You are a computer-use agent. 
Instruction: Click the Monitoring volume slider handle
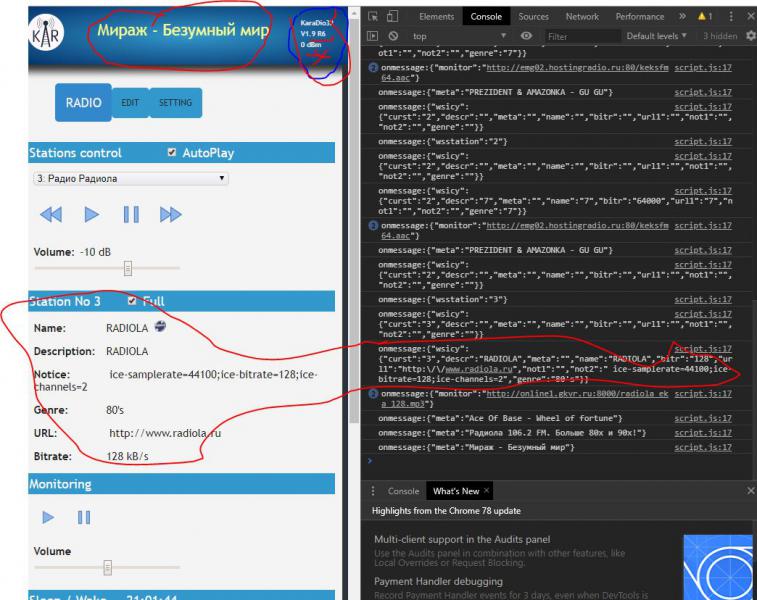coord(108,568)
